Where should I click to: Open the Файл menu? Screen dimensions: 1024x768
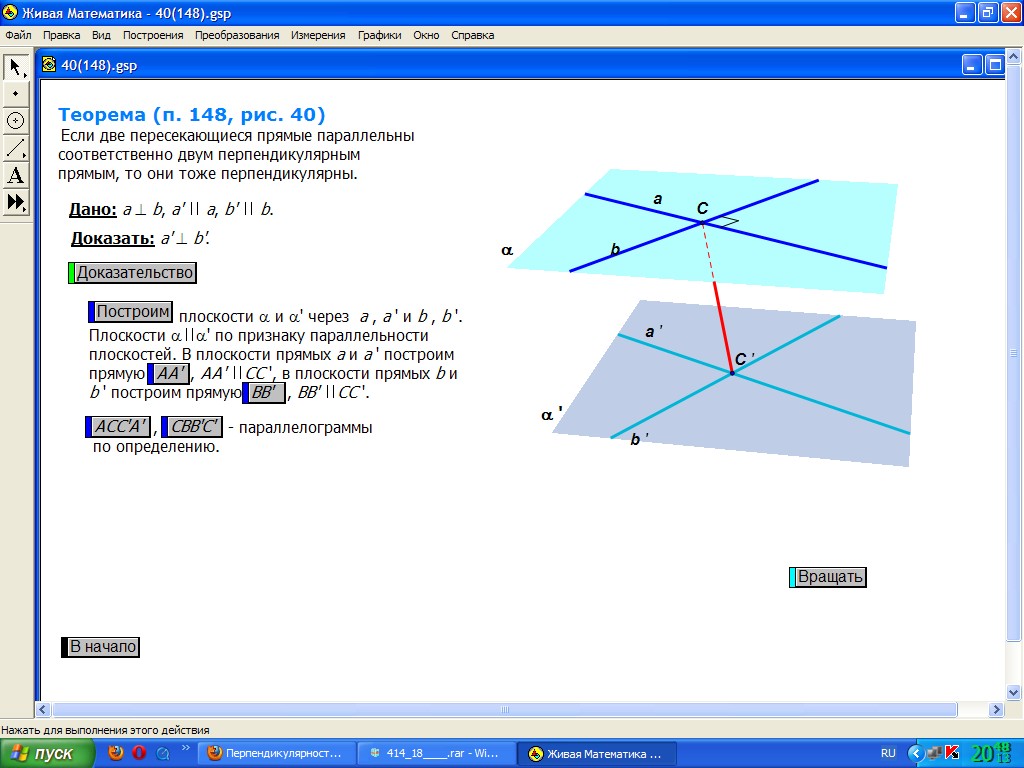(18, 35)
